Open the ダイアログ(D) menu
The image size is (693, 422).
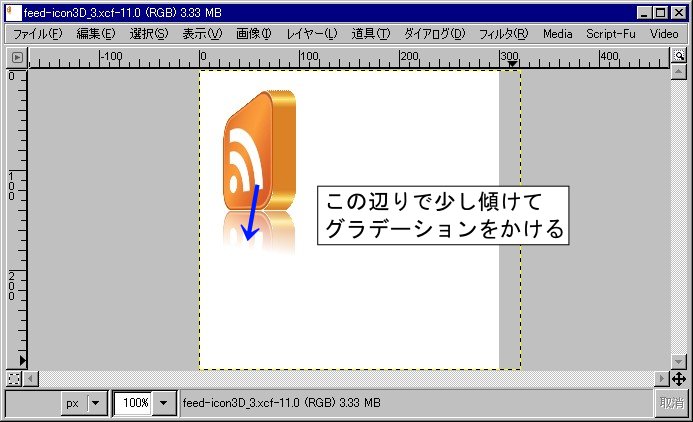(435, 34)
